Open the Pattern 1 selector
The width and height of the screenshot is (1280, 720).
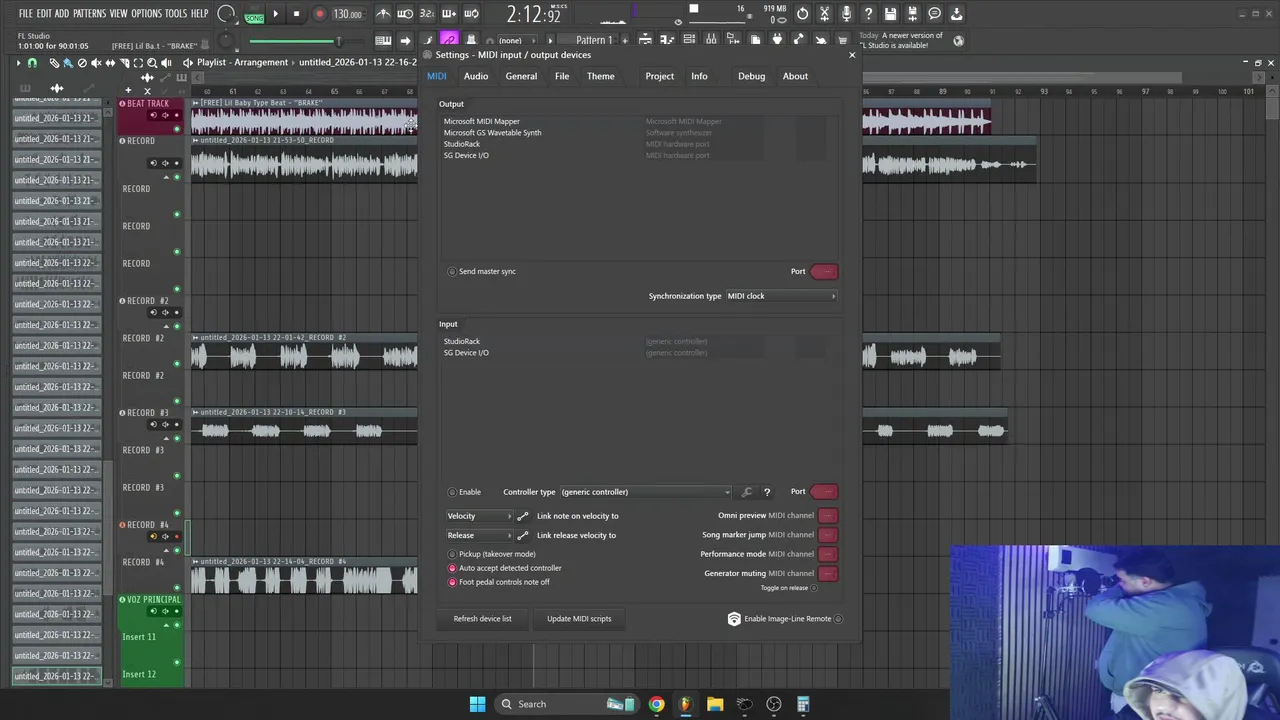click(x=594, y=40)
